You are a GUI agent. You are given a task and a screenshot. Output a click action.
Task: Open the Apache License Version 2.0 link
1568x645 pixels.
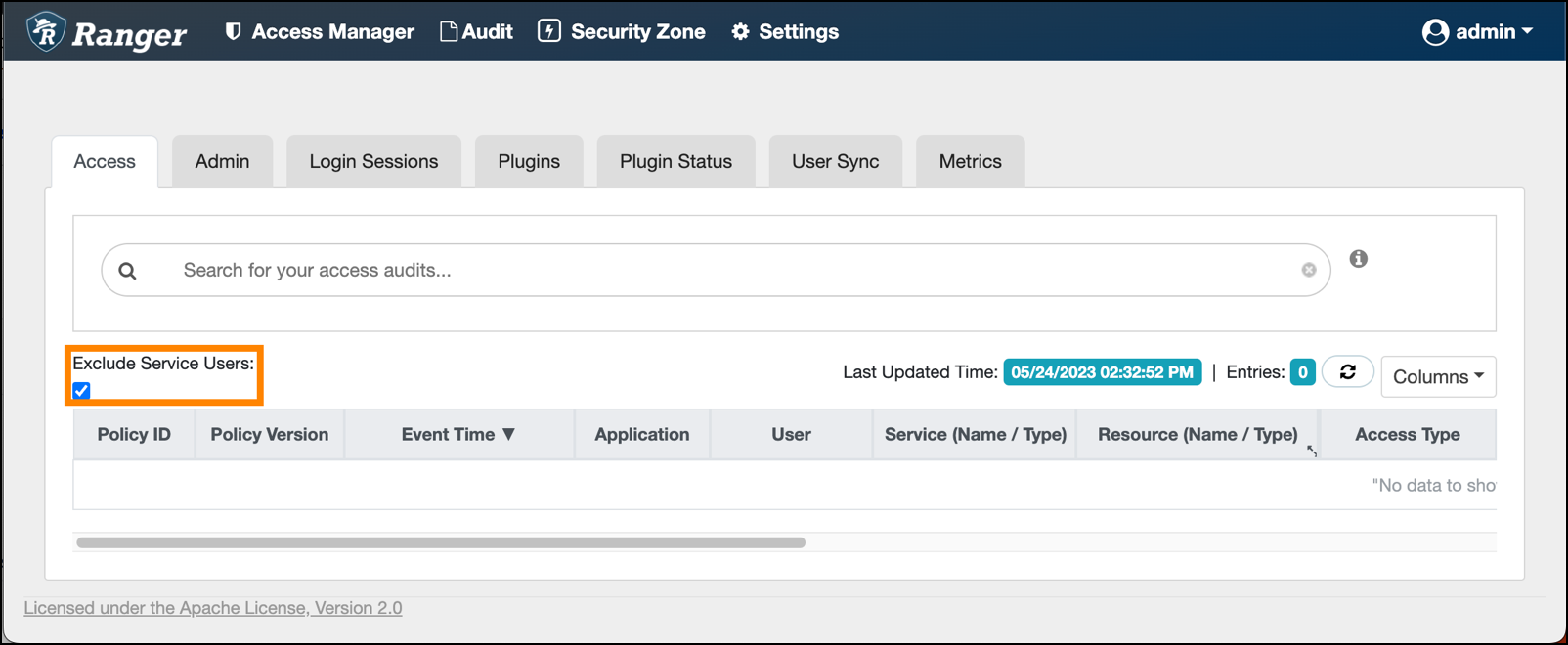coord(213,608)
